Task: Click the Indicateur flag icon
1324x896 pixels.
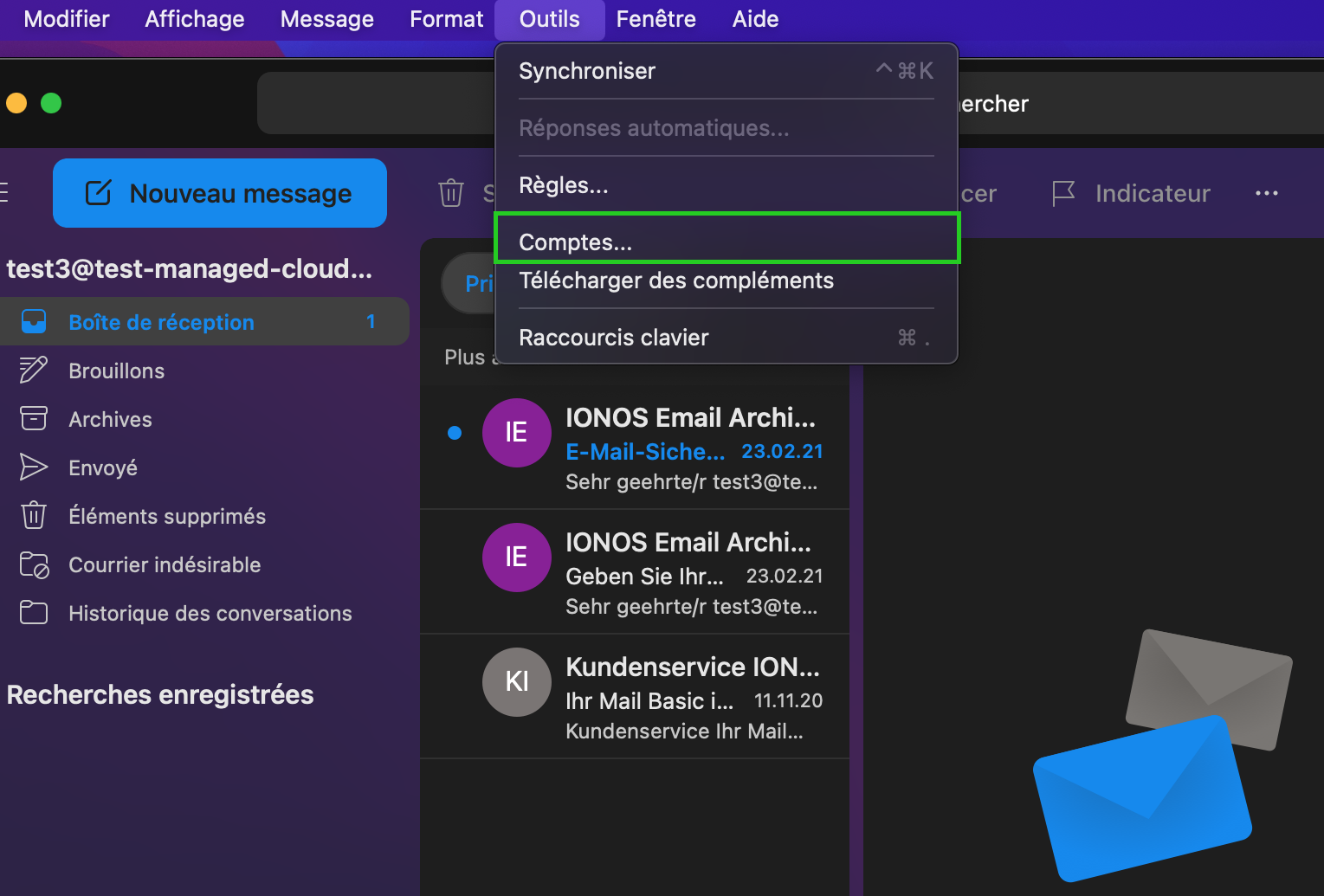Action: tap(1063, 193)
